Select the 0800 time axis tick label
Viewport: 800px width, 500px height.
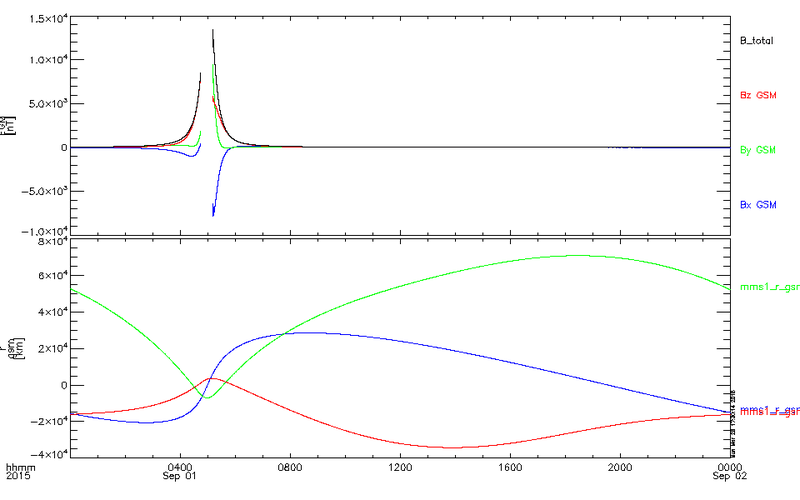pyautogui.click(x=290, y=466)
